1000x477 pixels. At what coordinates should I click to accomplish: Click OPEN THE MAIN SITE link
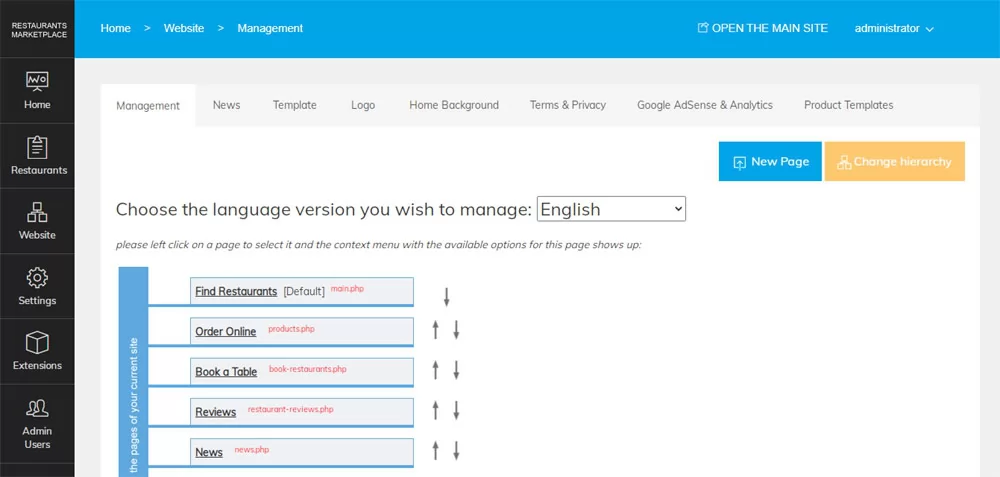[x=770, y=28]
